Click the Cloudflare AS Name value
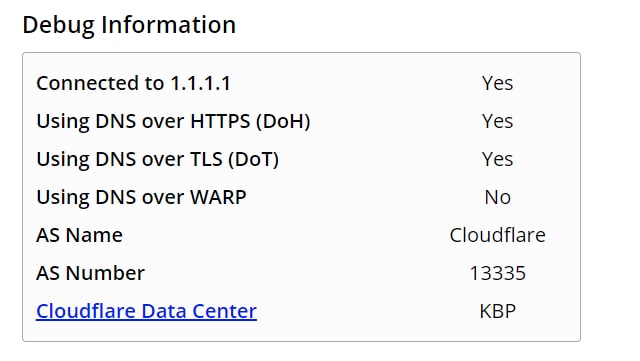The height and width of the screenshot is (361, 640). tap(498, 235)
